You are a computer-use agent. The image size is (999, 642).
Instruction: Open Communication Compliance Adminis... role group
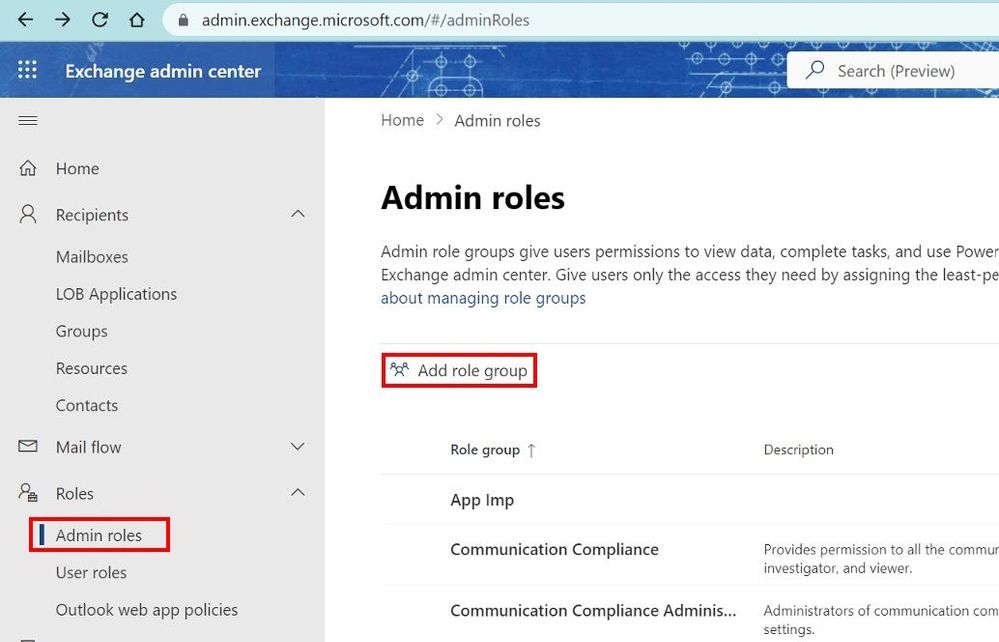click(593, 610)
